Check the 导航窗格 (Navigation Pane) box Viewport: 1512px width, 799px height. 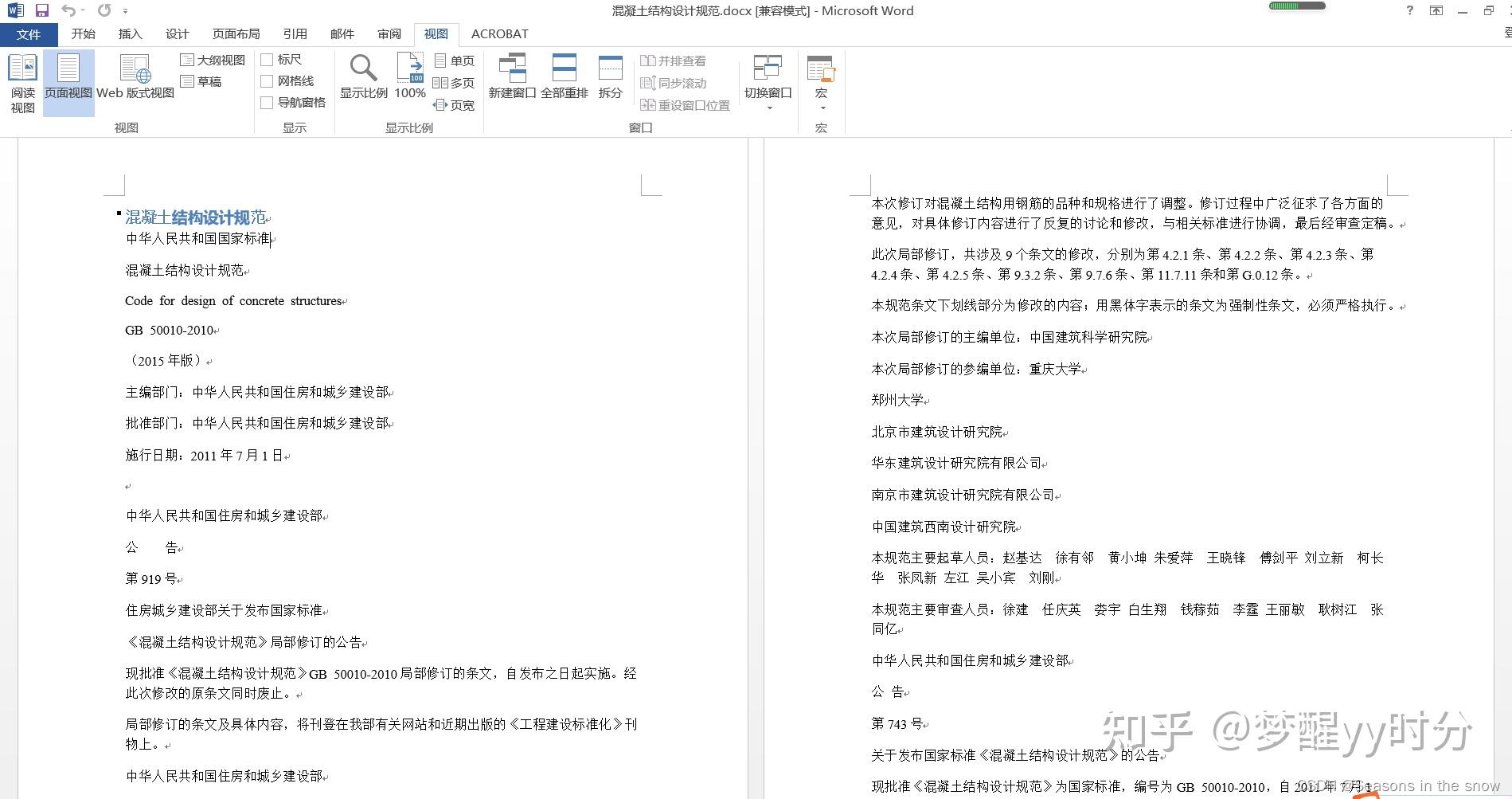point(268,103)
